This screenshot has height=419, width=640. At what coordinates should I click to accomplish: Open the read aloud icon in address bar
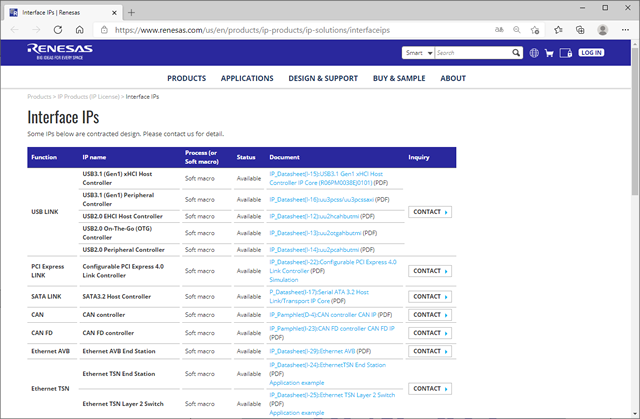click(x=499, y=30)
